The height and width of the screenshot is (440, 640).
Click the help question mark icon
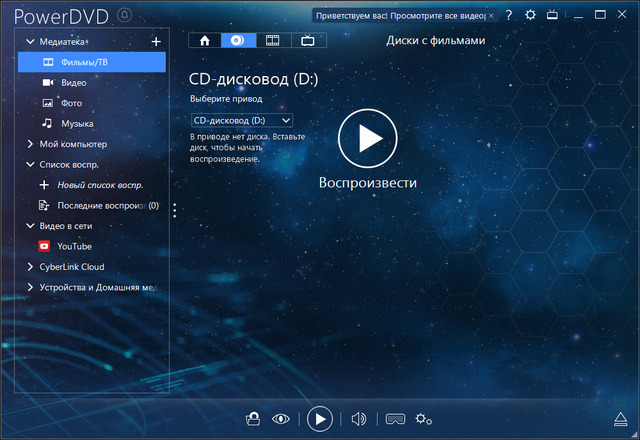pyautogui.click(x=509, y=15)
